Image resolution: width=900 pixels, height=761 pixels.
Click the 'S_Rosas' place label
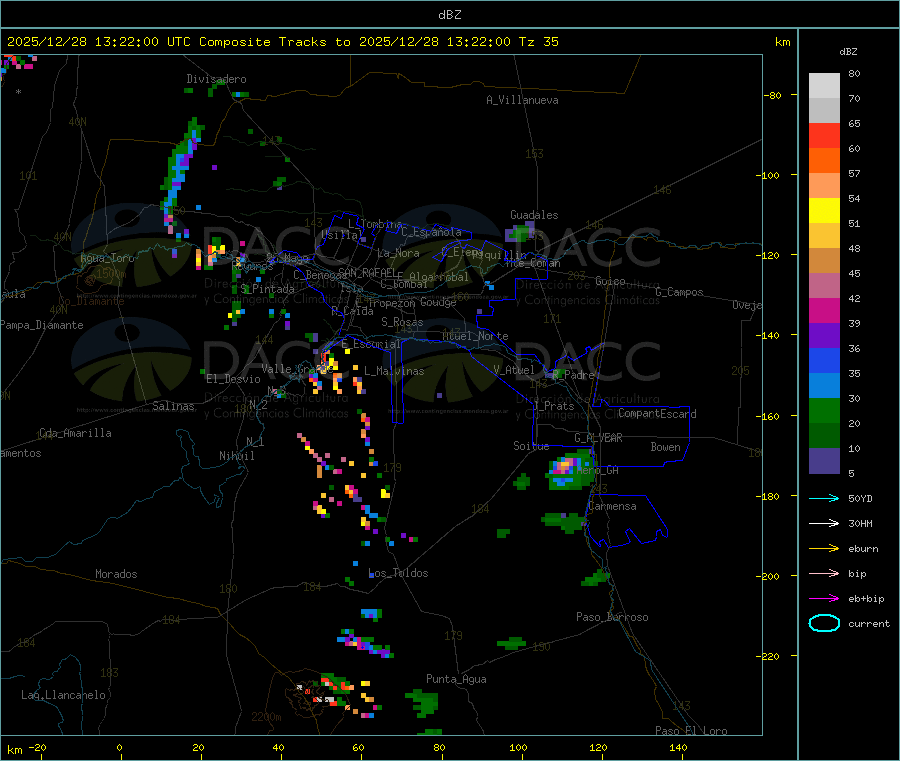pyautogui.click(x=402, y=322)
